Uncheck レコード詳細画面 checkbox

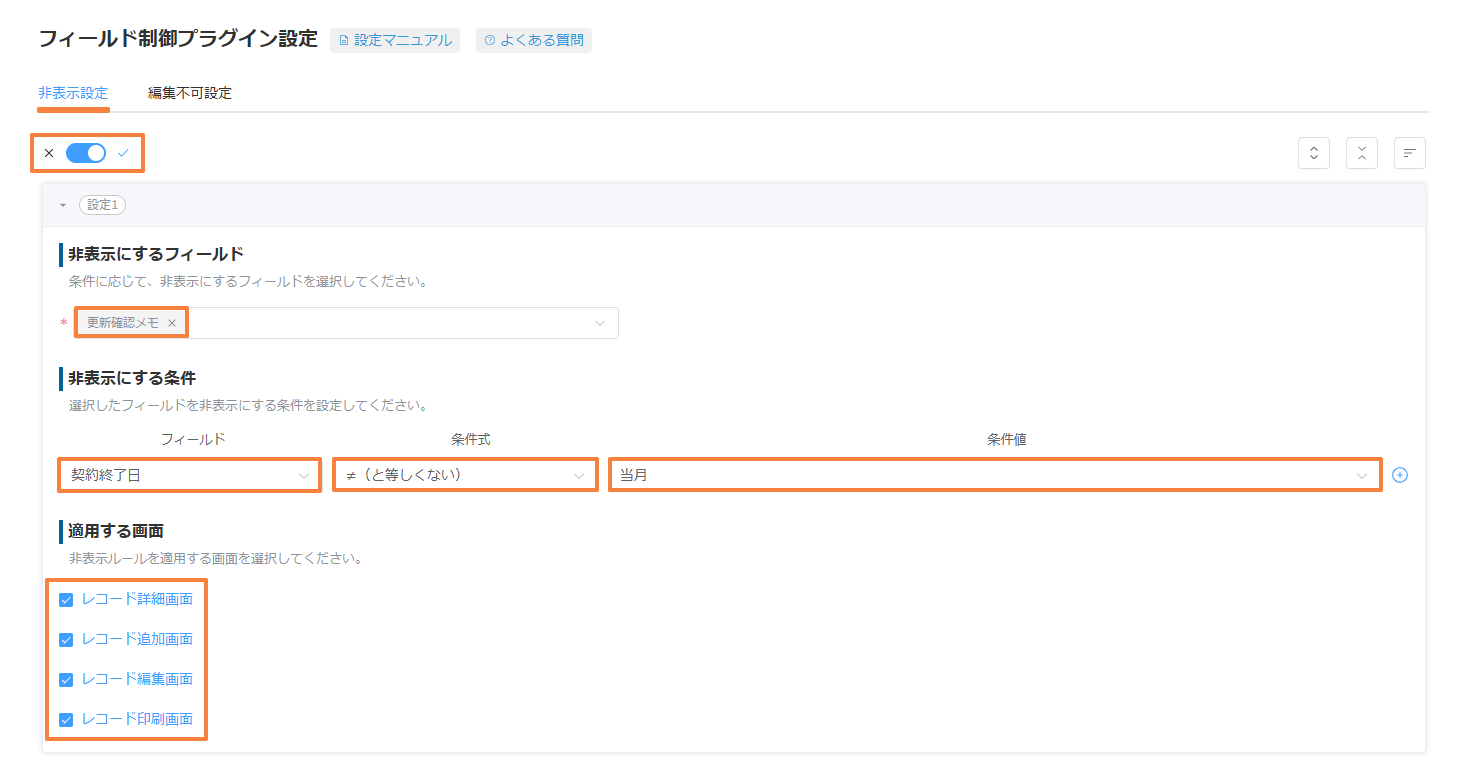(x=66, y=600)
